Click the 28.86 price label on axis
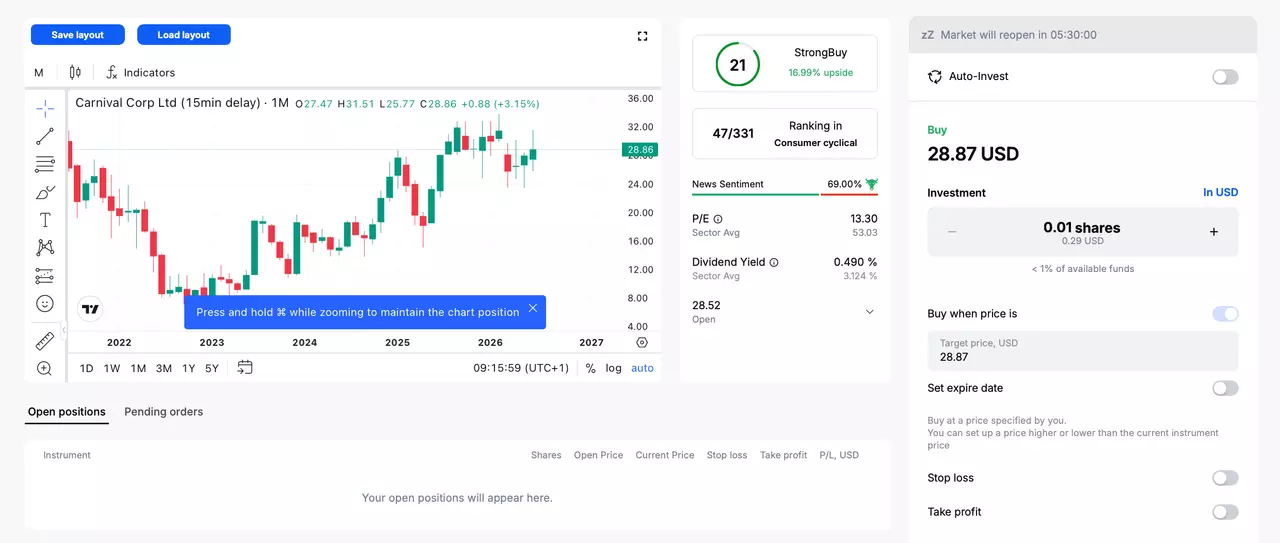This screenshot has height=543, width=1280. 640,150
